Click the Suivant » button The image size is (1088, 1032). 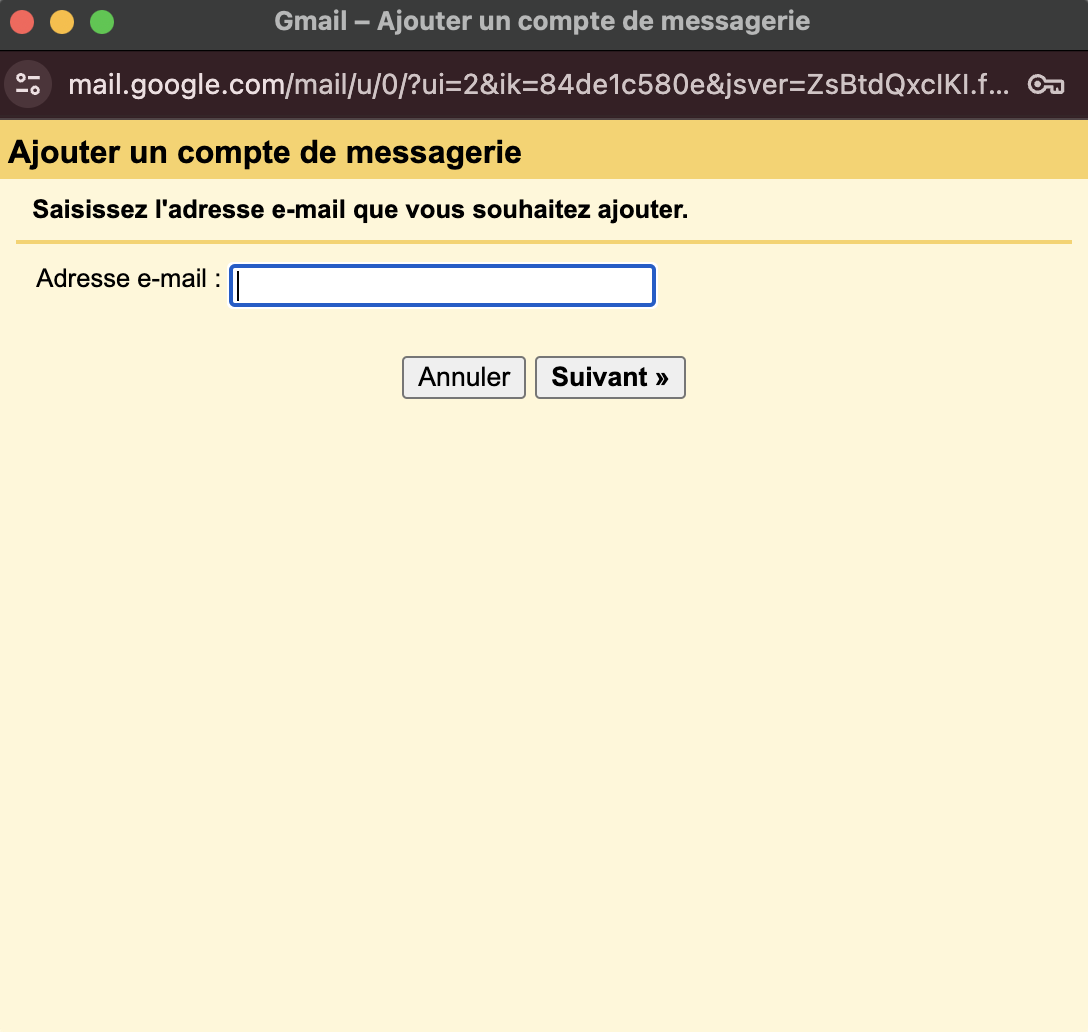click(x=610, y=378)
